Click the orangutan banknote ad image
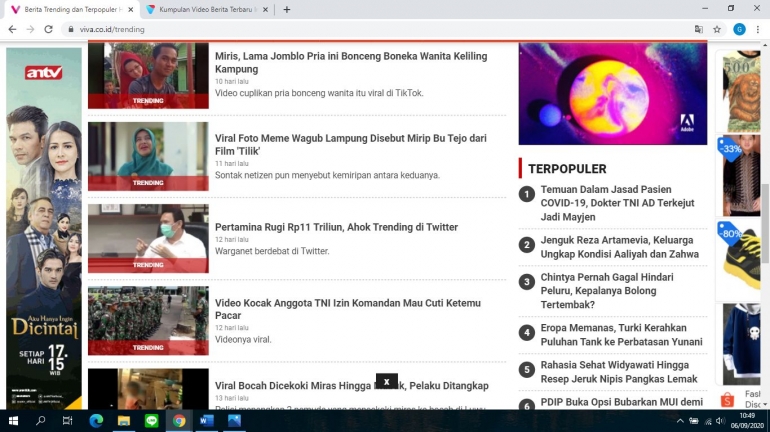This screenshot has width=770, height=432. pos(742,91)
